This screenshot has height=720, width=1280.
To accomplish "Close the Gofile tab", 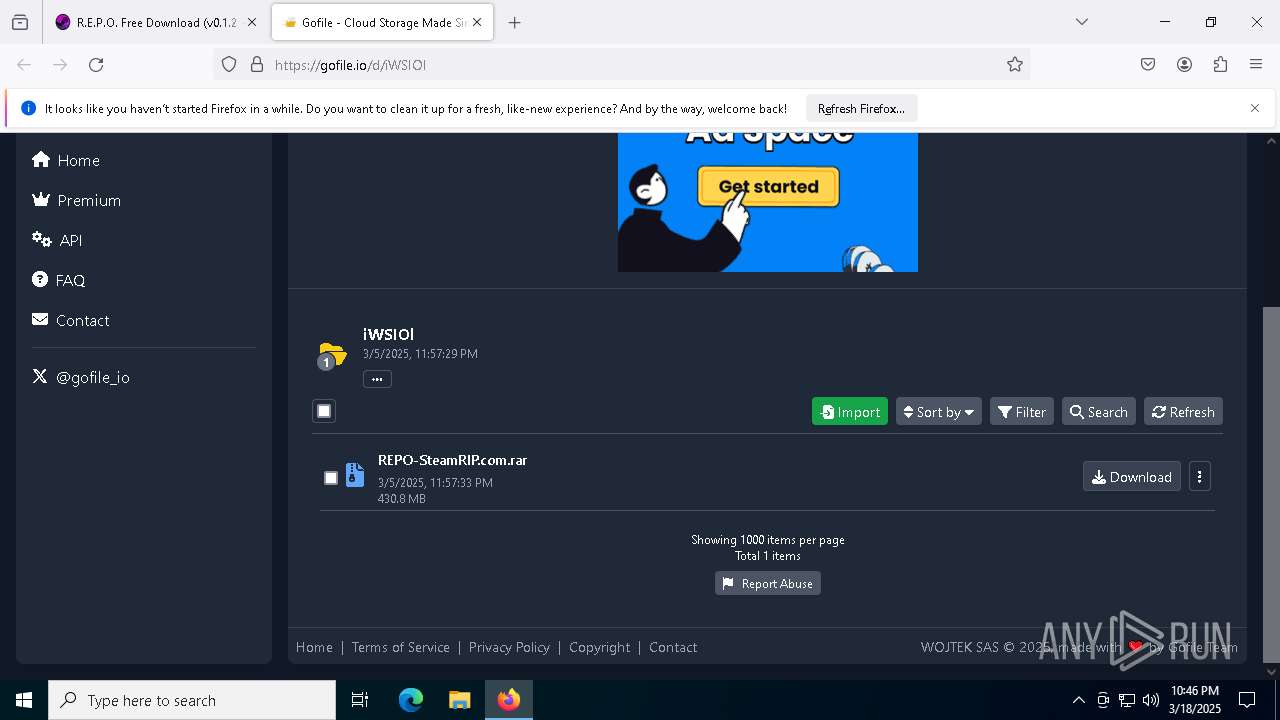I will 477,22.
